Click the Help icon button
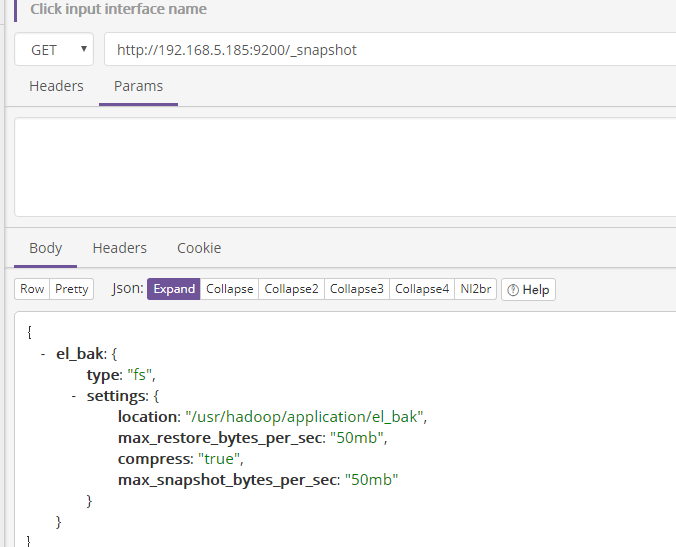The height and width of the screenshot is (547, 676). click(x=528, y=289)
